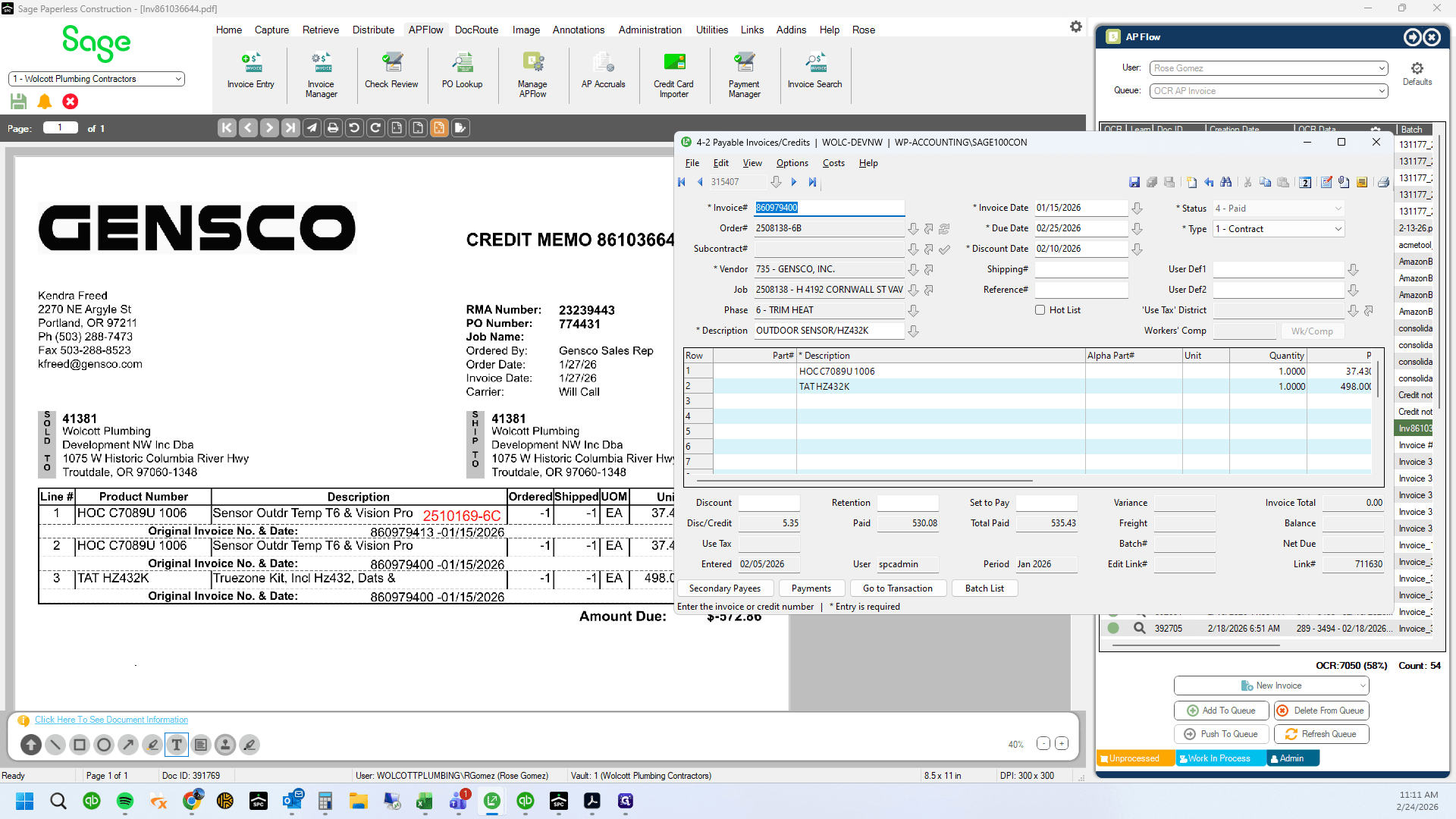Expand the New Invoice dropdown
This screenshot has width=1456, height=819.
pos(1362,686)
